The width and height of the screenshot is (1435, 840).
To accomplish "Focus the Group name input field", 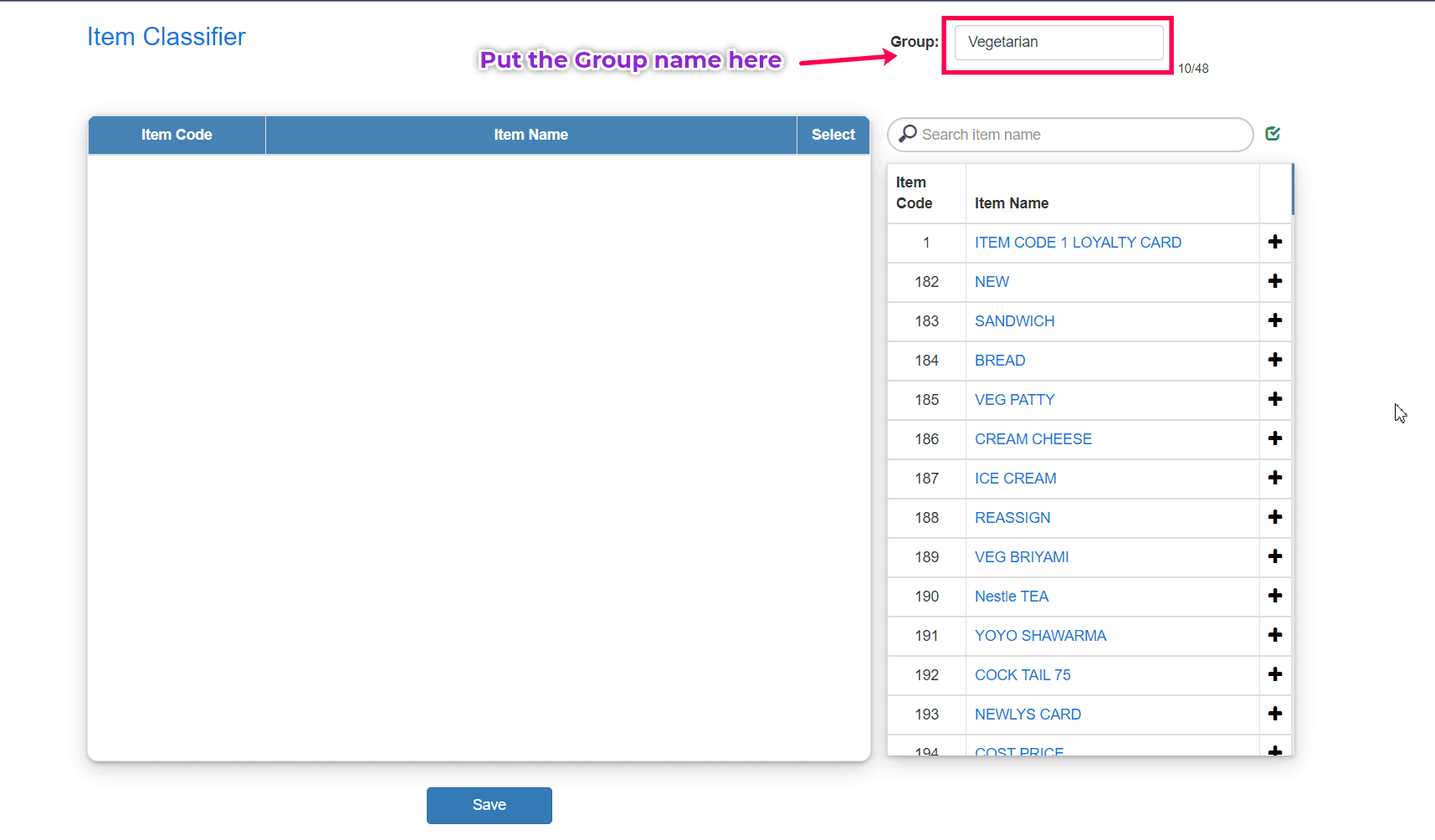I will coord(1058,43).
